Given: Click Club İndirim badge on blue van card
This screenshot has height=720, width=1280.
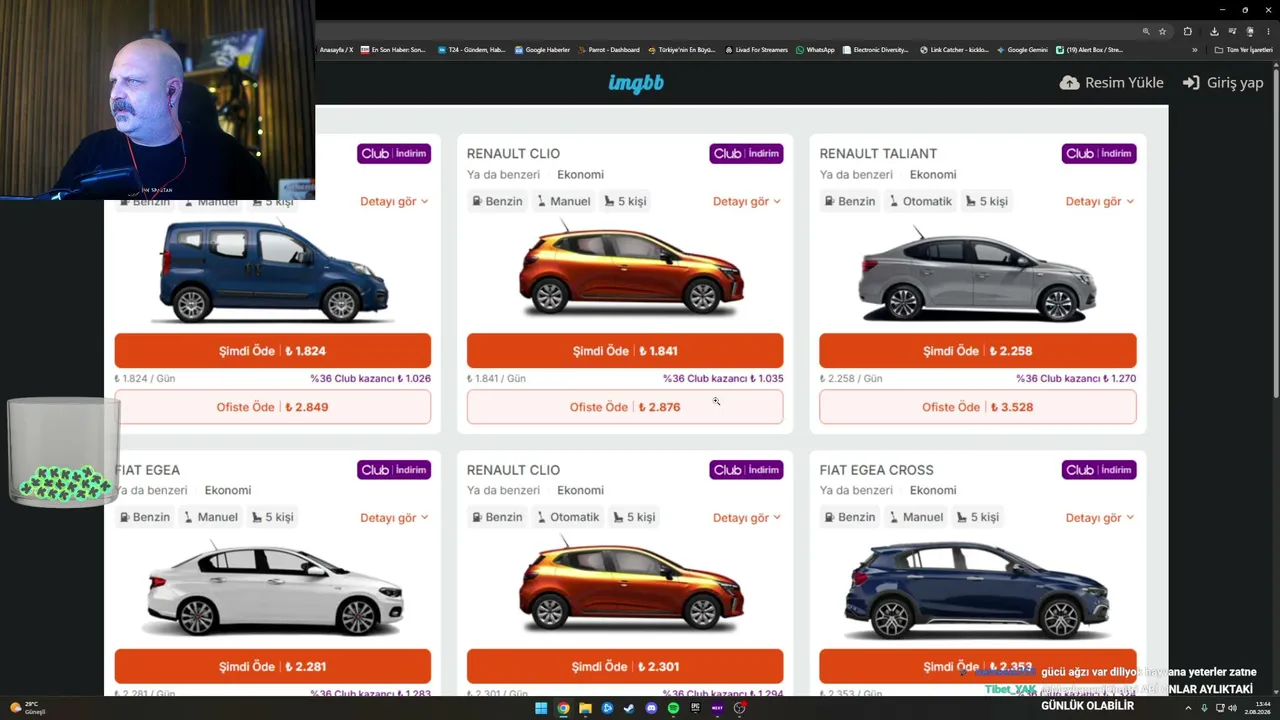Looking at the screenshot, I should 394,154.
